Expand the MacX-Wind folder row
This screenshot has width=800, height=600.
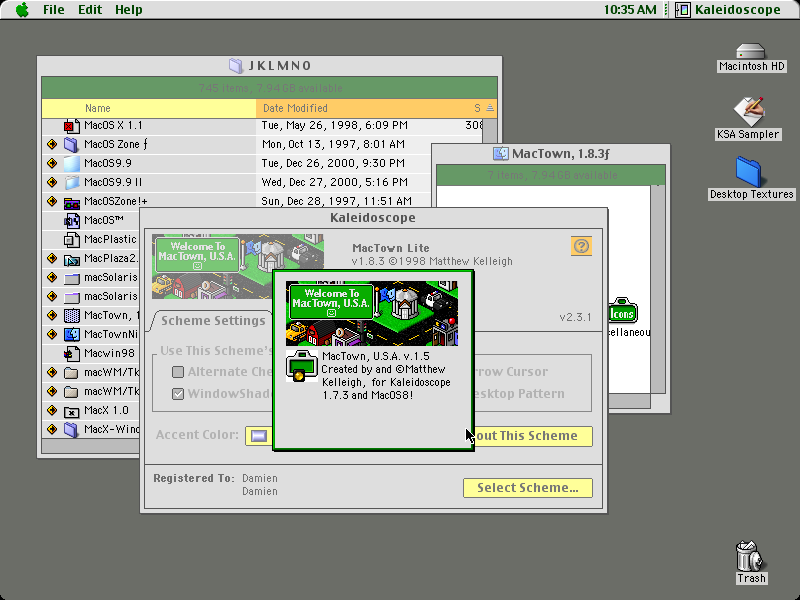pos(52,429)
